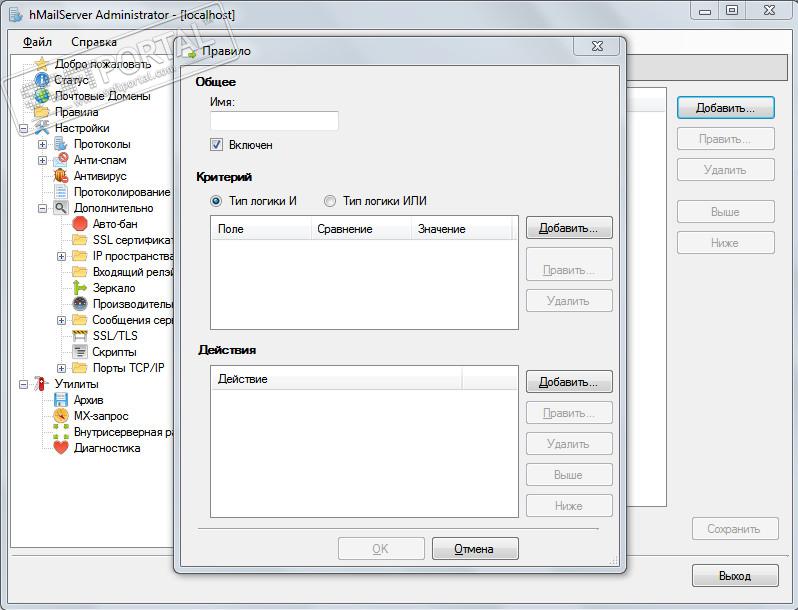
Task: Select Антивирус in the tree
Action: [100, 176]
